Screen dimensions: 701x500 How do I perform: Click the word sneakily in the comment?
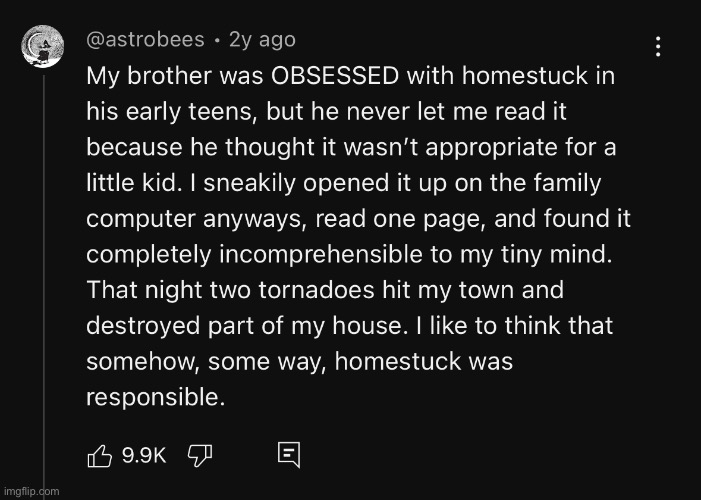(x=249, y=183)
